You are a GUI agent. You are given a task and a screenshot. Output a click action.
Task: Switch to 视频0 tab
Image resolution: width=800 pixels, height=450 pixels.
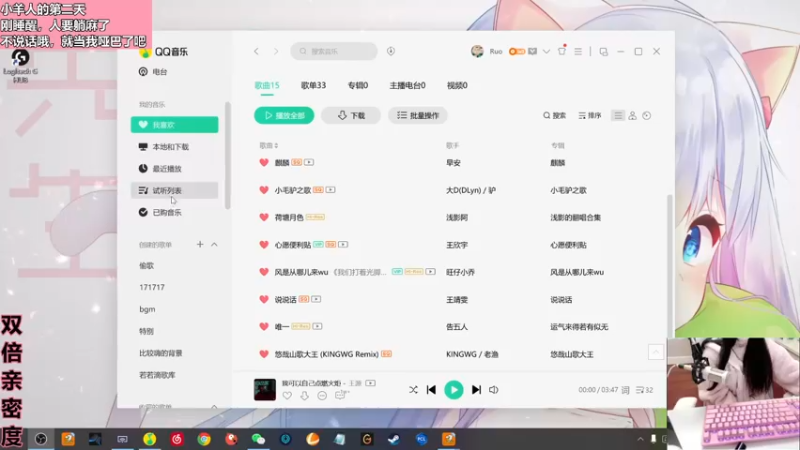tap(457, 85)
